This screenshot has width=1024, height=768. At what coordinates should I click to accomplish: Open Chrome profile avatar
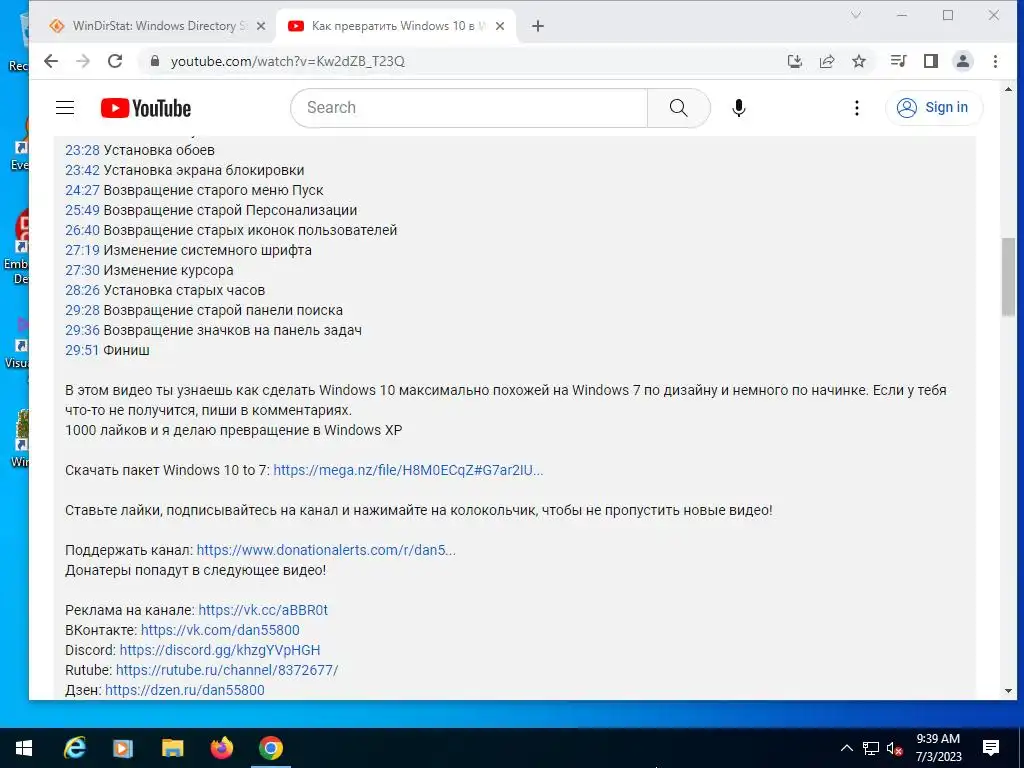tap(963, 61)
